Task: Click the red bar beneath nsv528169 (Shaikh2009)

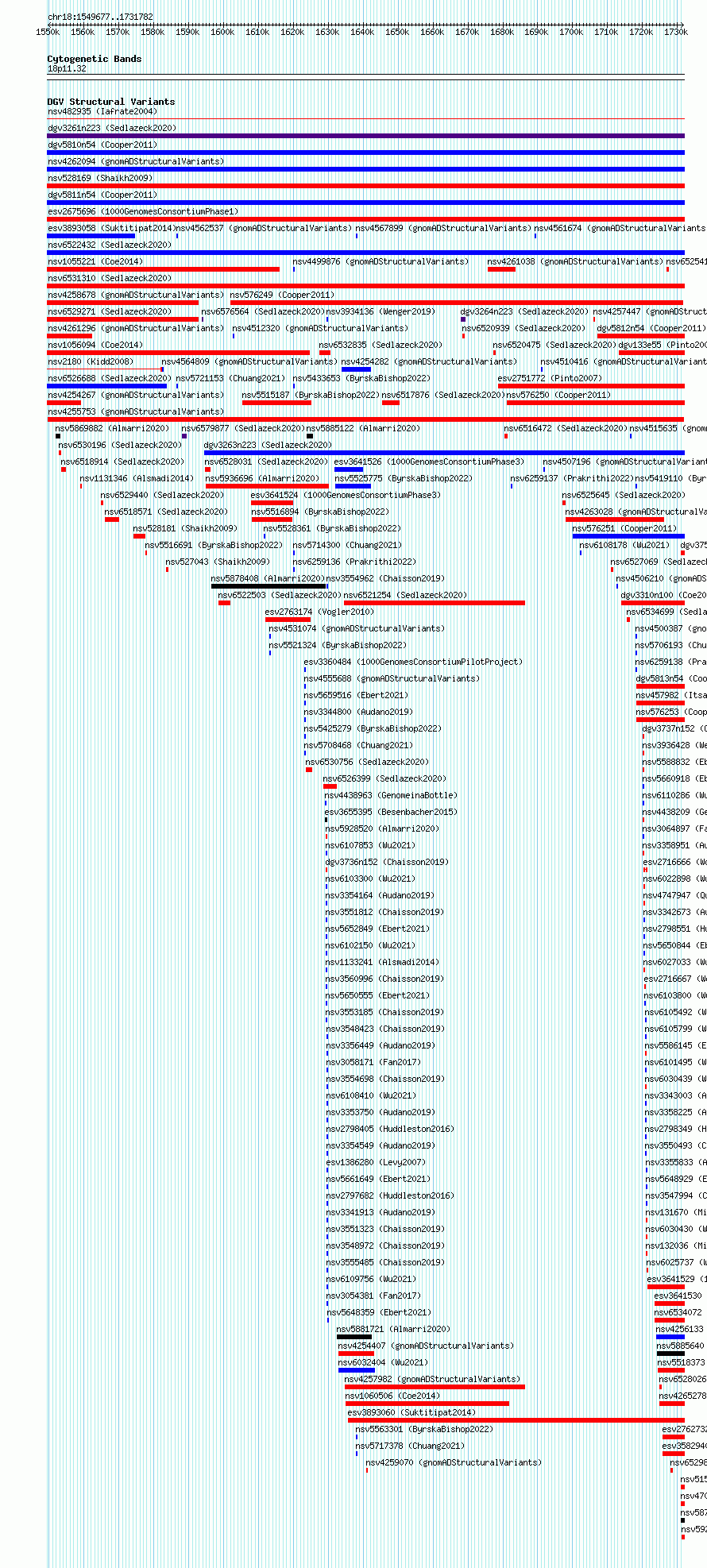Action: [365, 186]
